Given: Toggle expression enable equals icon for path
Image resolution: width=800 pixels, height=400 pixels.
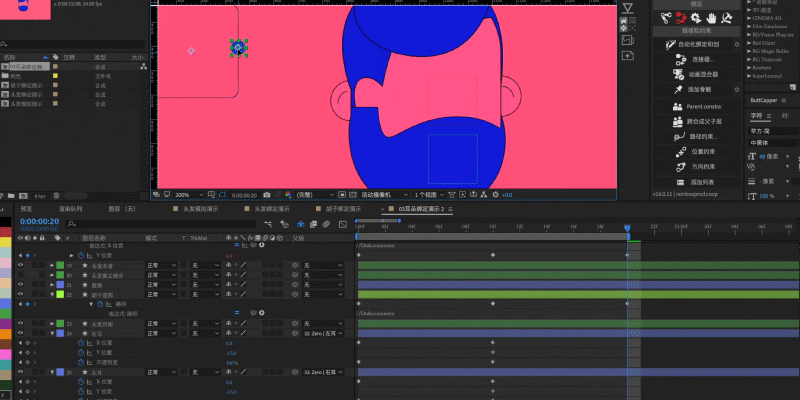Looking at the screenshot, I should [237, 313].
